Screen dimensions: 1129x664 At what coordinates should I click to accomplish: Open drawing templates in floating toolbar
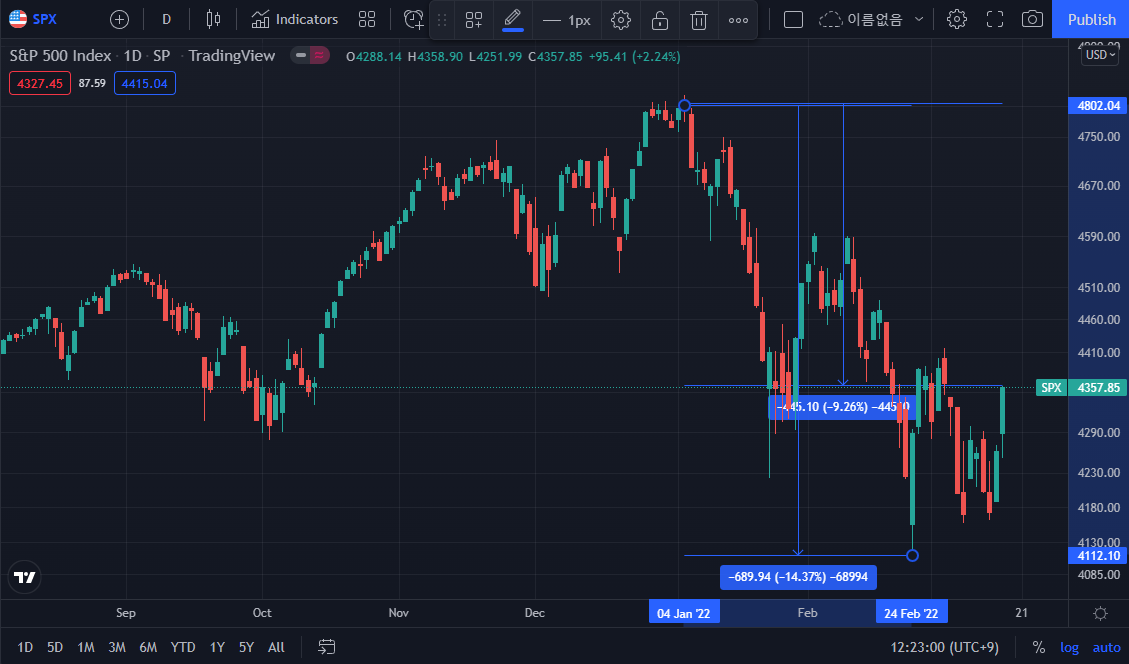(x=474, y=20)
